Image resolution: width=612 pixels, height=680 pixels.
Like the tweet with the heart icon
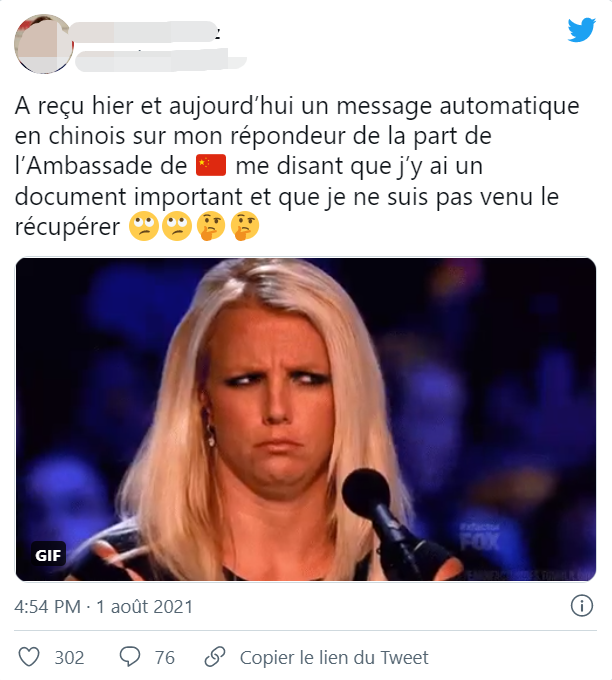[x=29, y=657]
